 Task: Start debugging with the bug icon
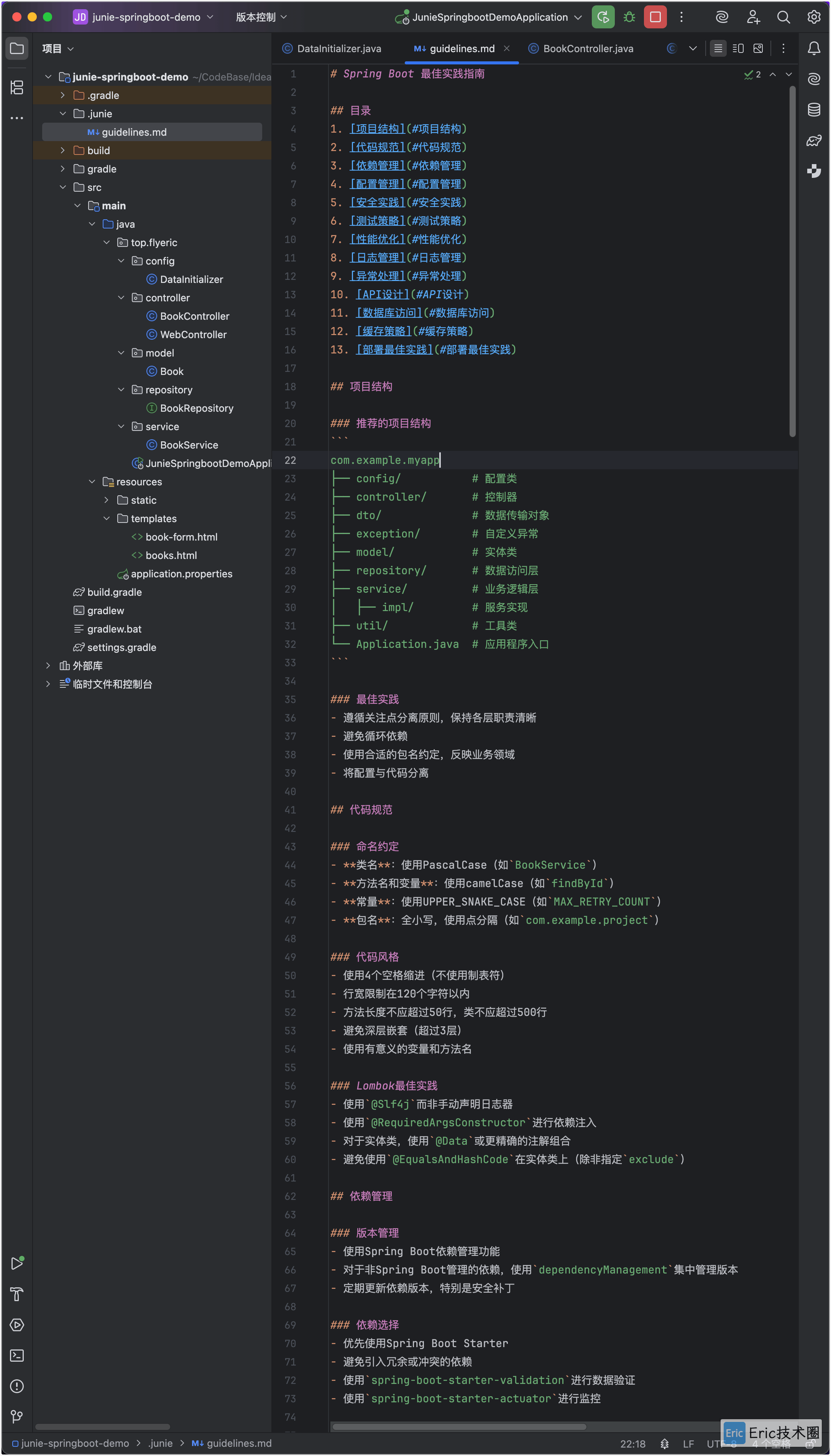click(x=629, y=17)
